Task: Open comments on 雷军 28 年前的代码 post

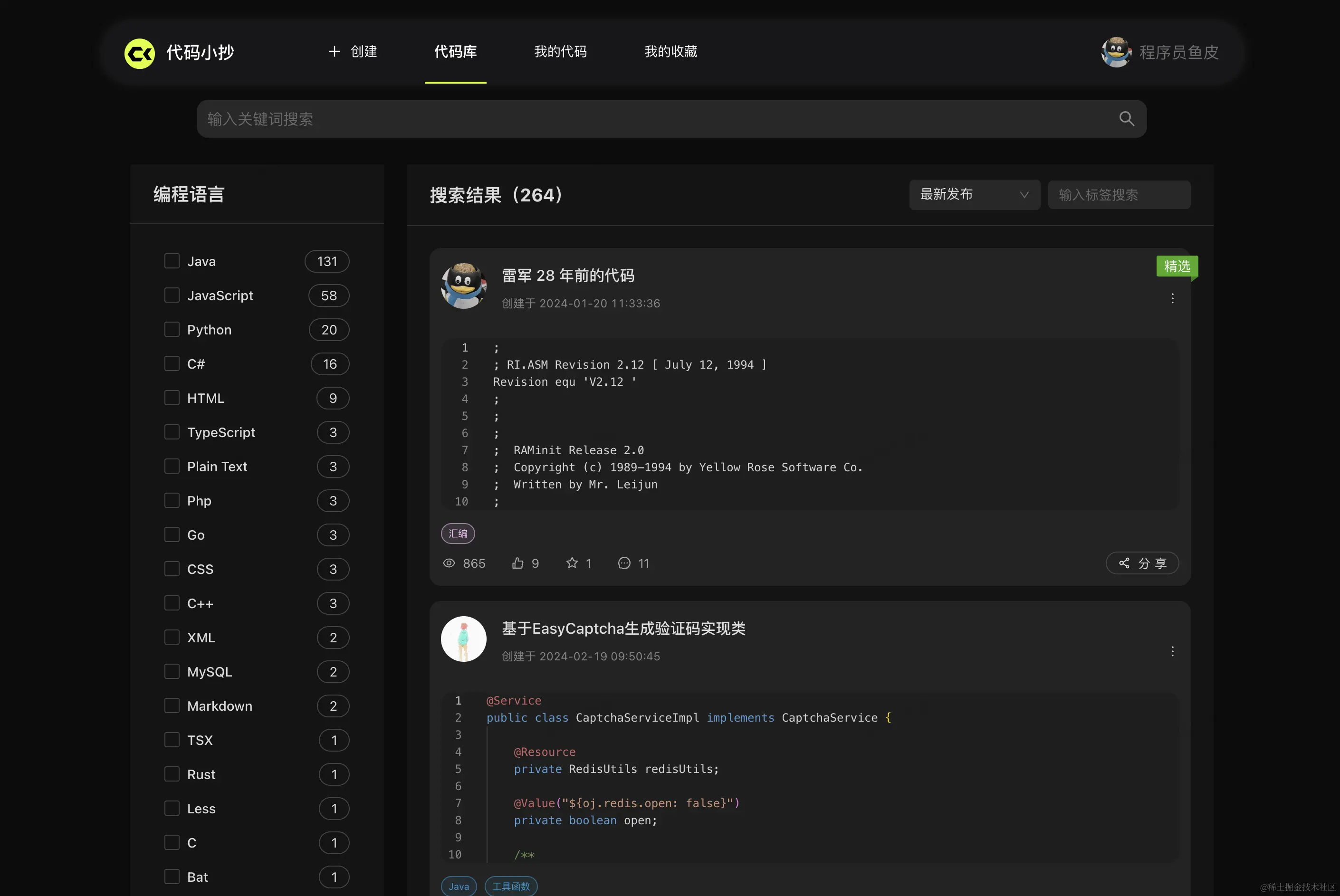Action: 624,563
